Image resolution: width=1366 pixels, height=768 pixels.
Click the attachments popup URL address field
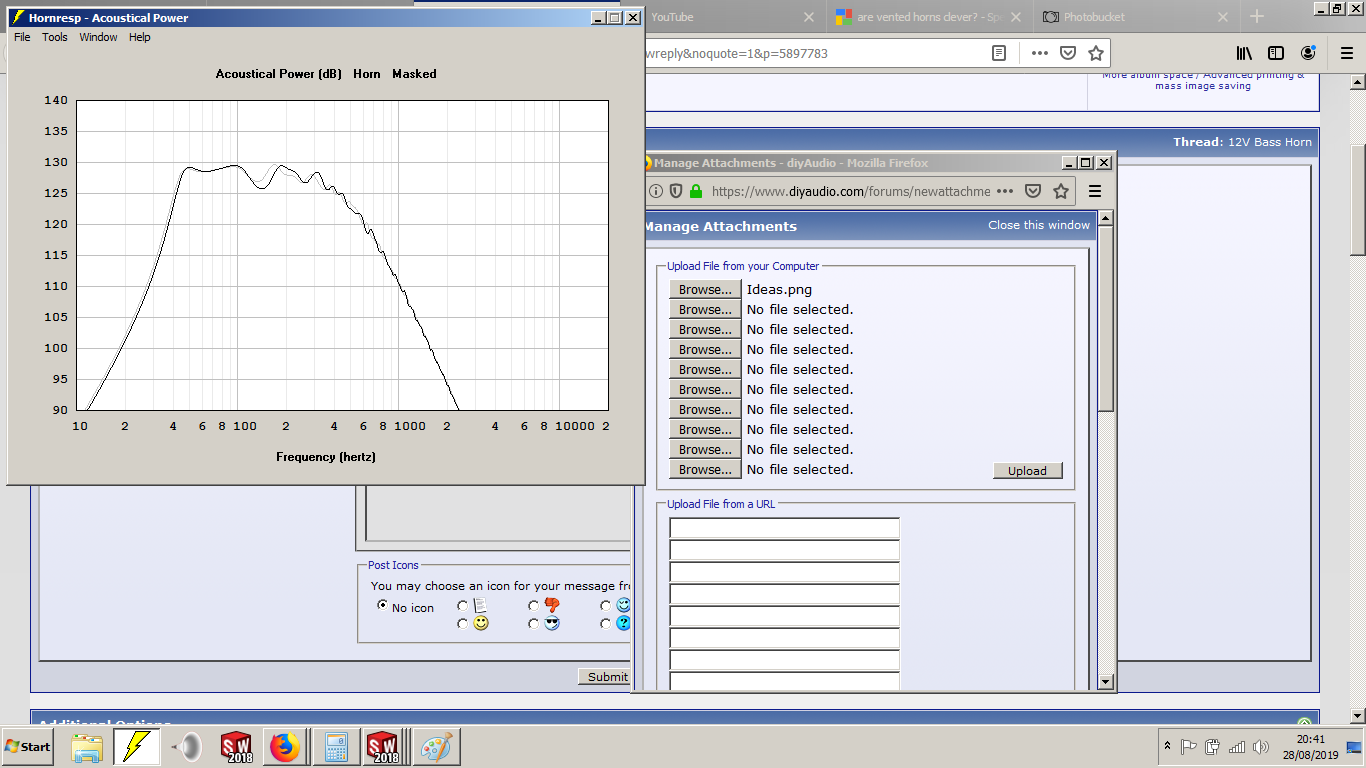tap(850, 191)
